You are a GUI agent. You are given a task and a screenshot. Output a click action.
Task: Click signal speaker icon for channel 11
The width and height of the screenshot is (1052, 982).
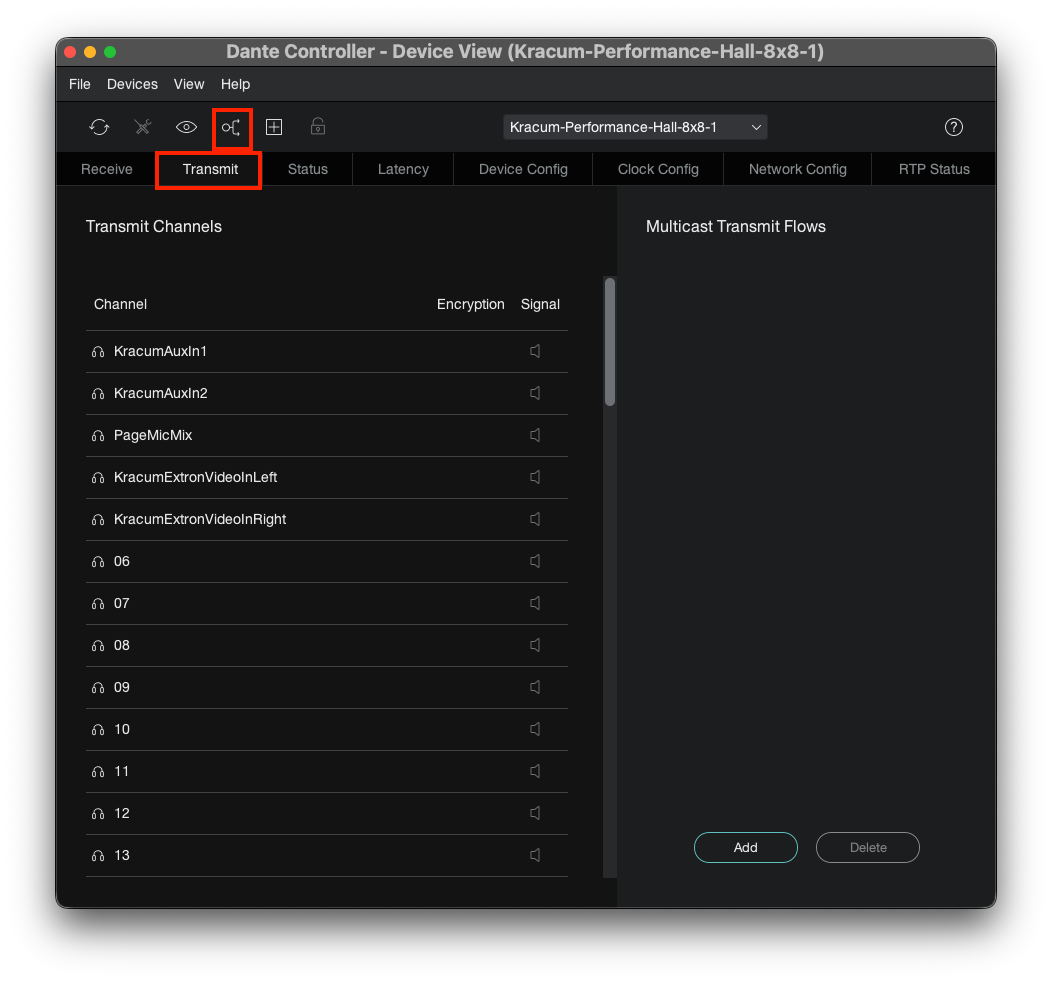pyautogui.click(x=535, y=771)
